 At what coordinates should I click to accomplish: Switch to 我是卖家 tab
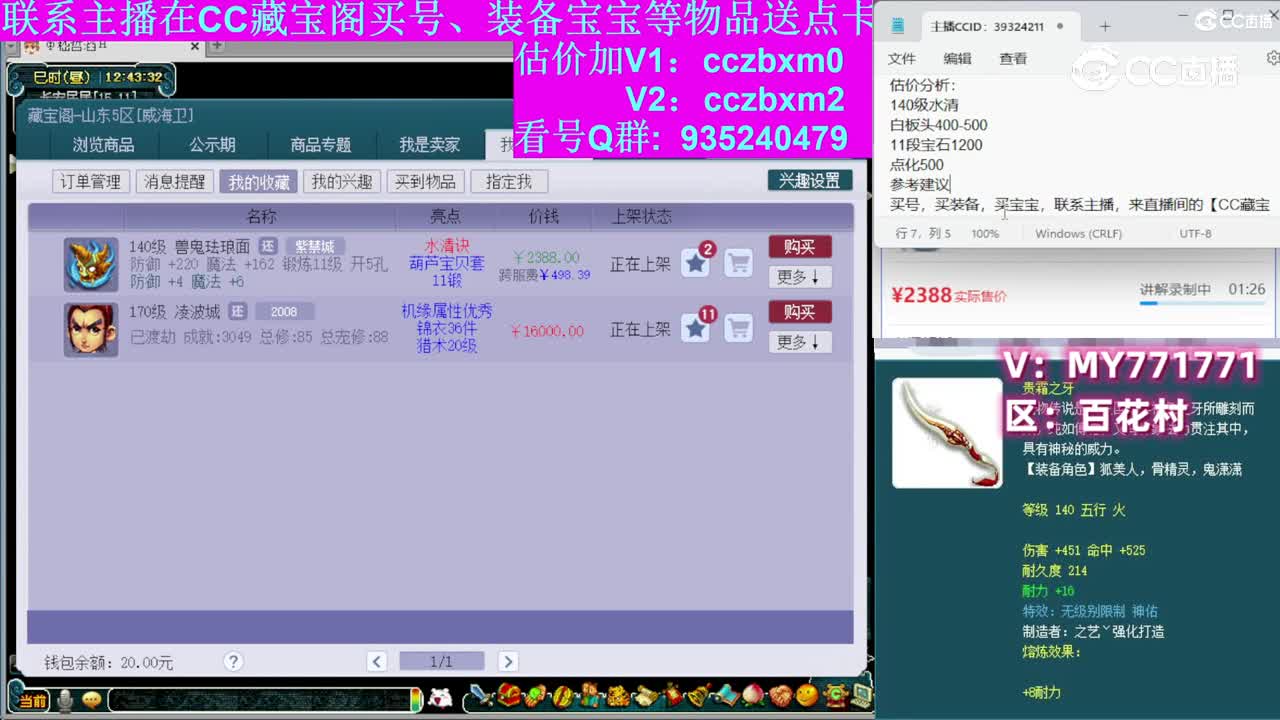(x=430, y=145)
